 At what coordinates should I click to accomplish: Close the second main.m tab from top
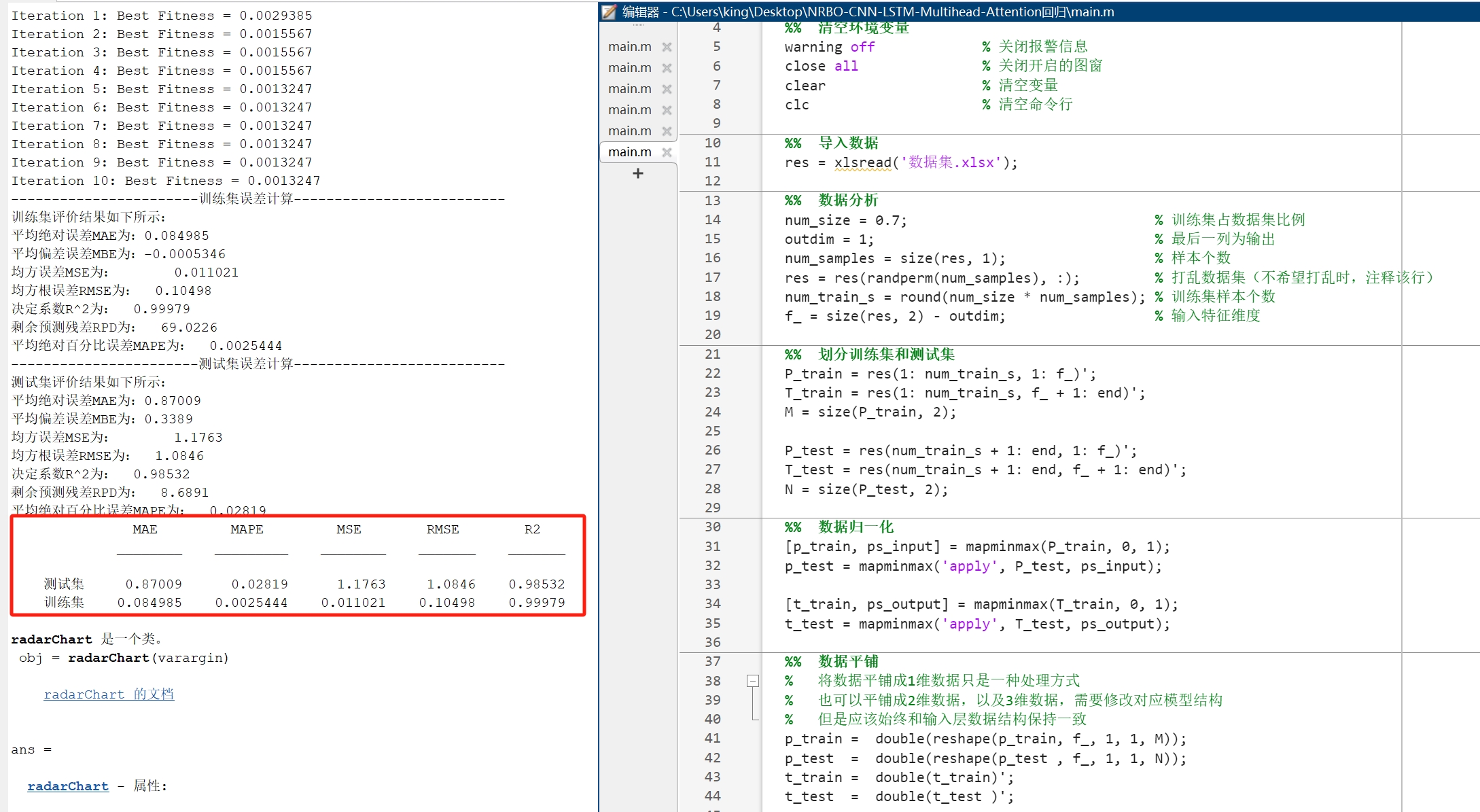(x=667, y=68)
